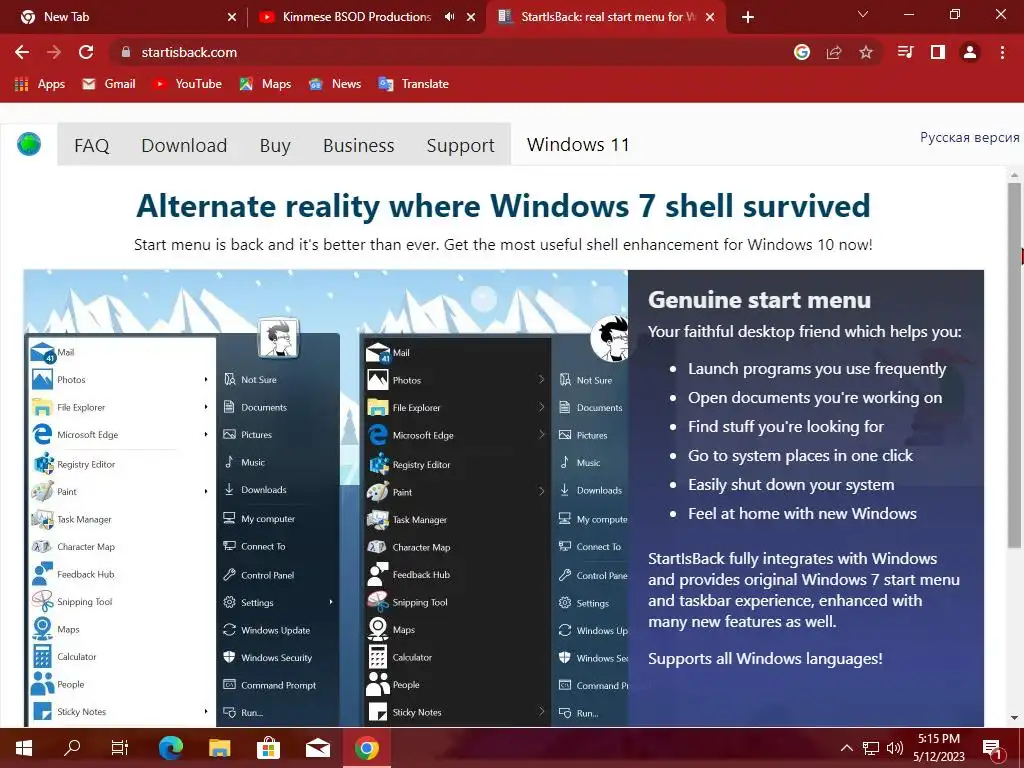Click the start menu screenshot image
Screen dimensions: 1024x768
pos(325,498)
